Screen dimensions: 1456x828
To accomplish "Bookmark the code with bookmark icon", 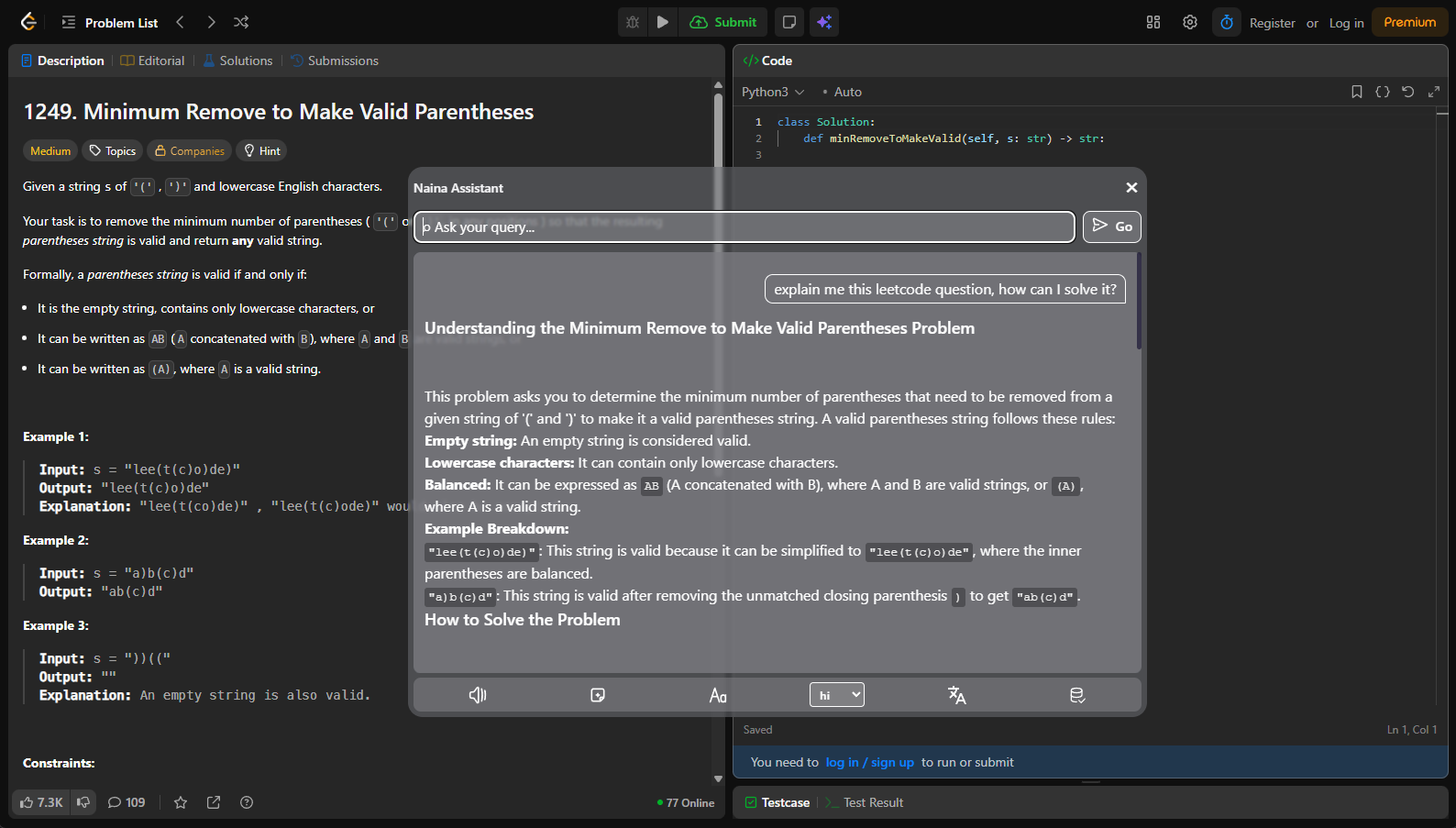I will point(1357,92).
